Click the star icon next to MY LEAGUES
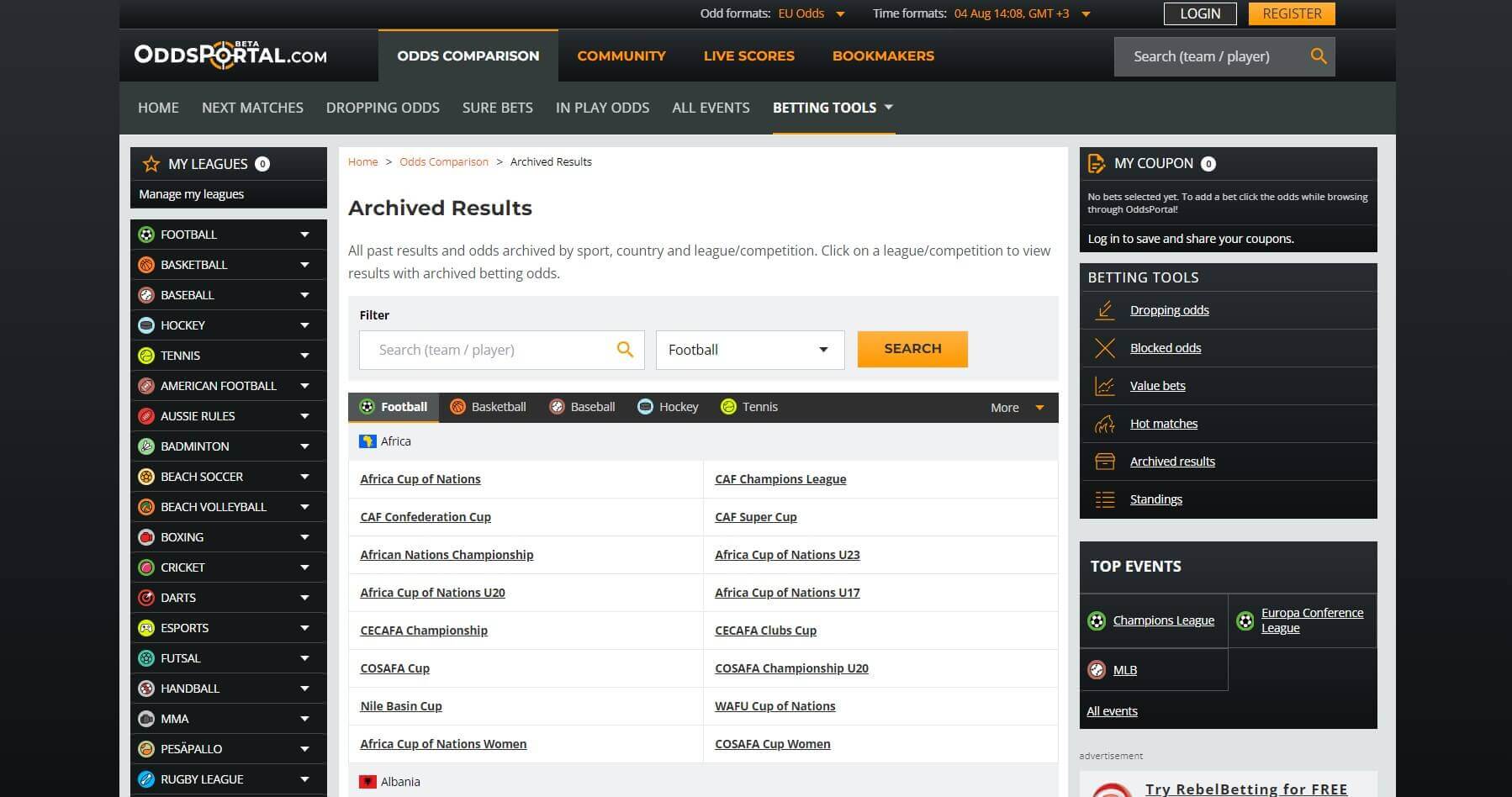 (x=151, y=164)
